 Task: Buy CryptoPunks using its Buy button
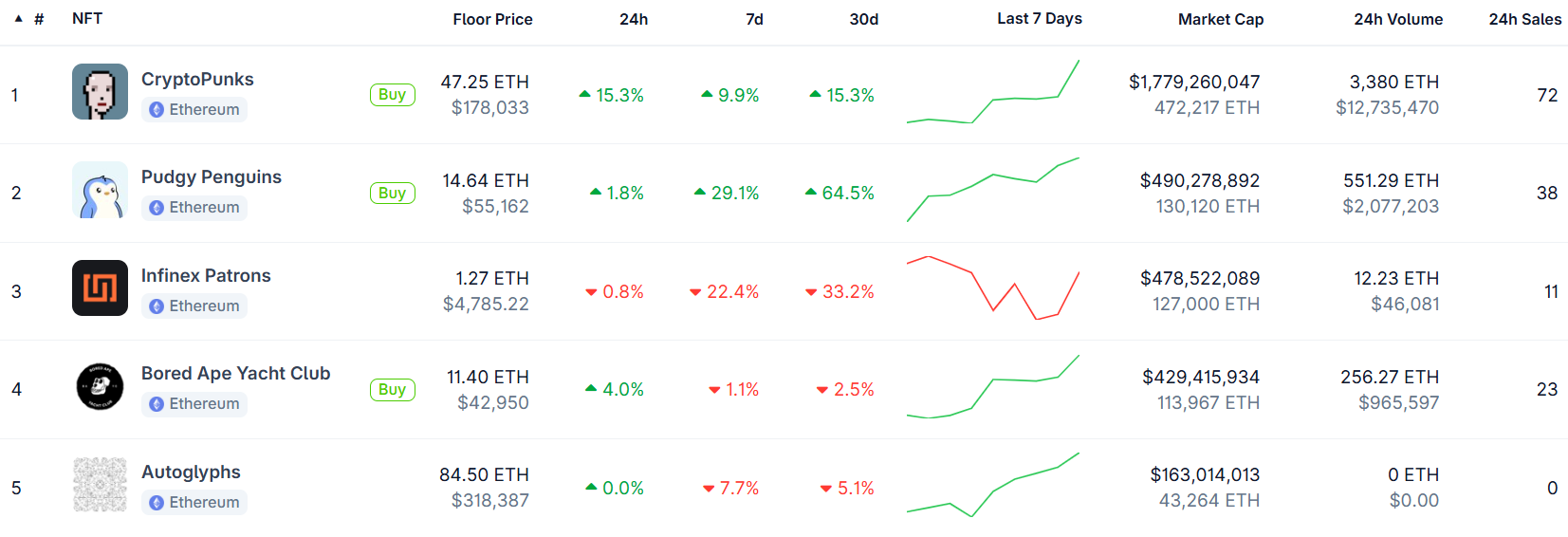392,95
